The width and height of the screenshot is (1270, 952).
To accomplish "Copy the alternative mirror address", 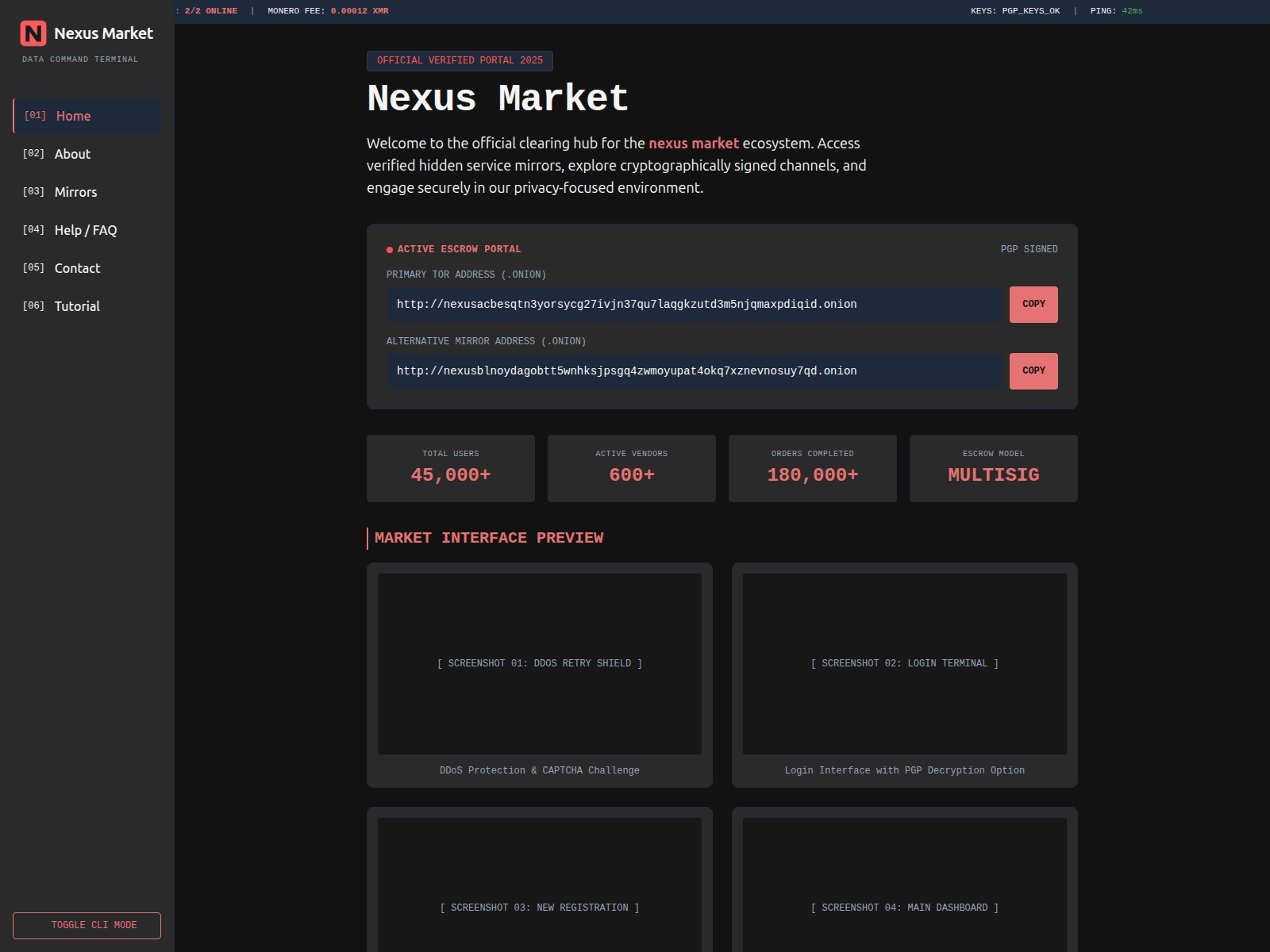I will [x=1033, y=371].
